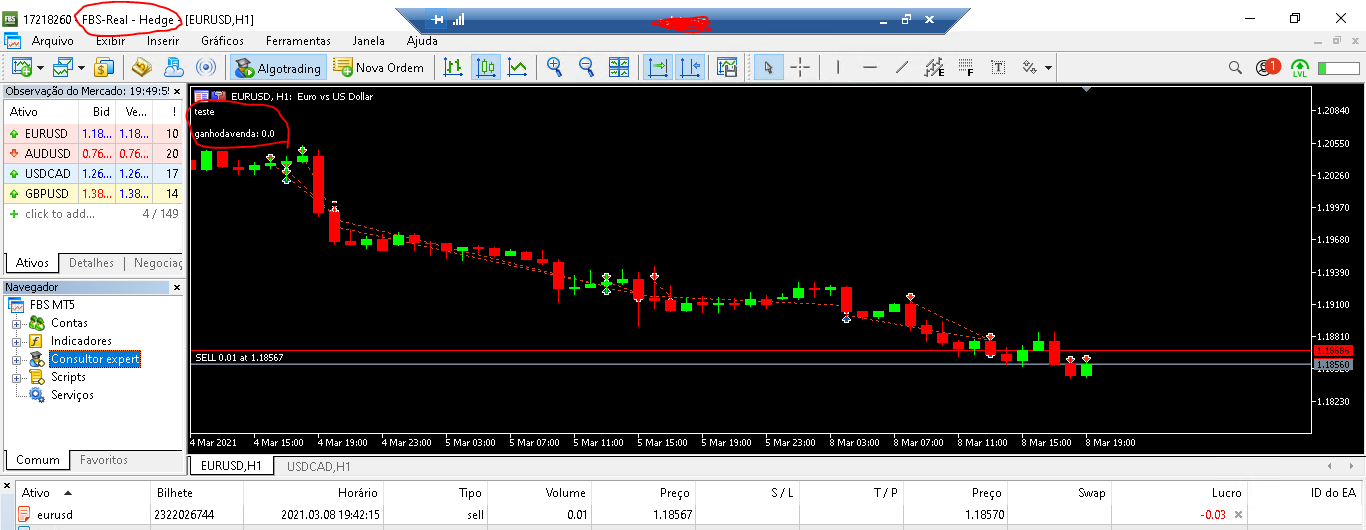
Task: Click the search magnifier icon
Action: (x=1236, y=67)
